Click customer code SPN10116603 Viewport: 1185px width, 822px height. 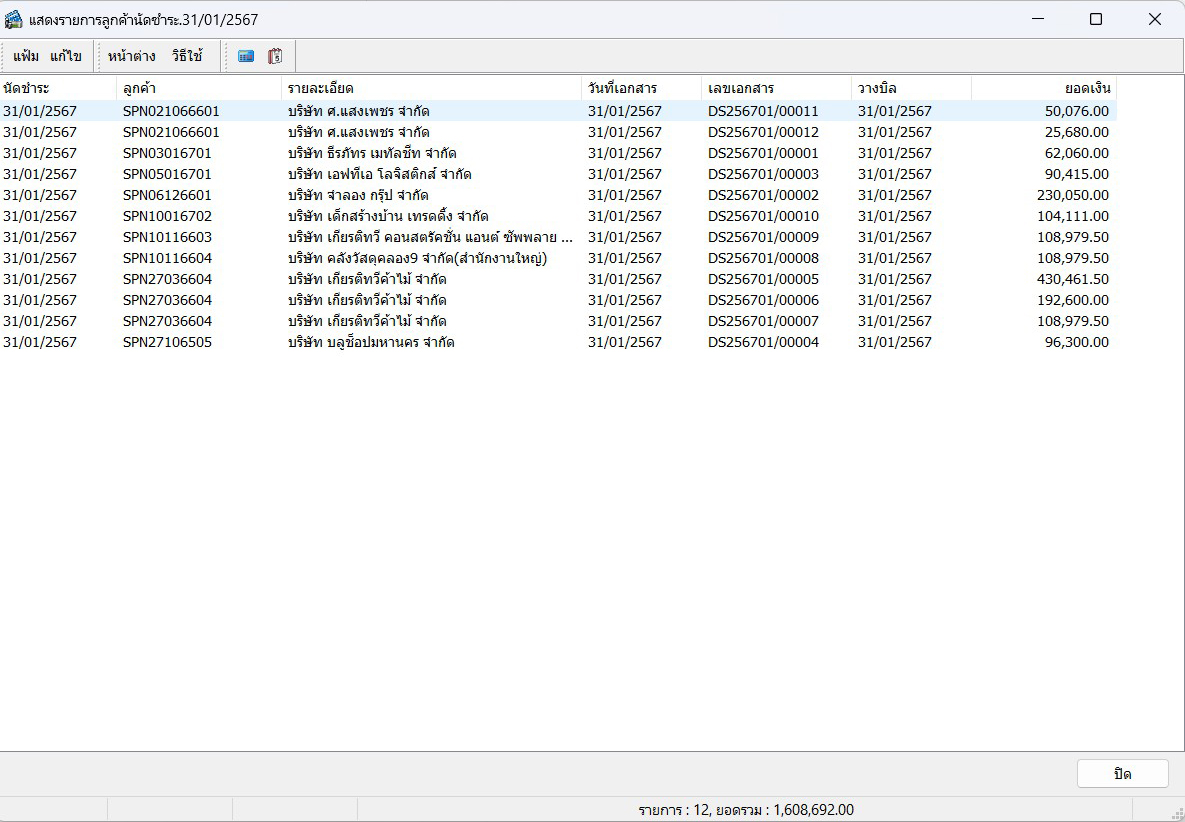point(167,237)
